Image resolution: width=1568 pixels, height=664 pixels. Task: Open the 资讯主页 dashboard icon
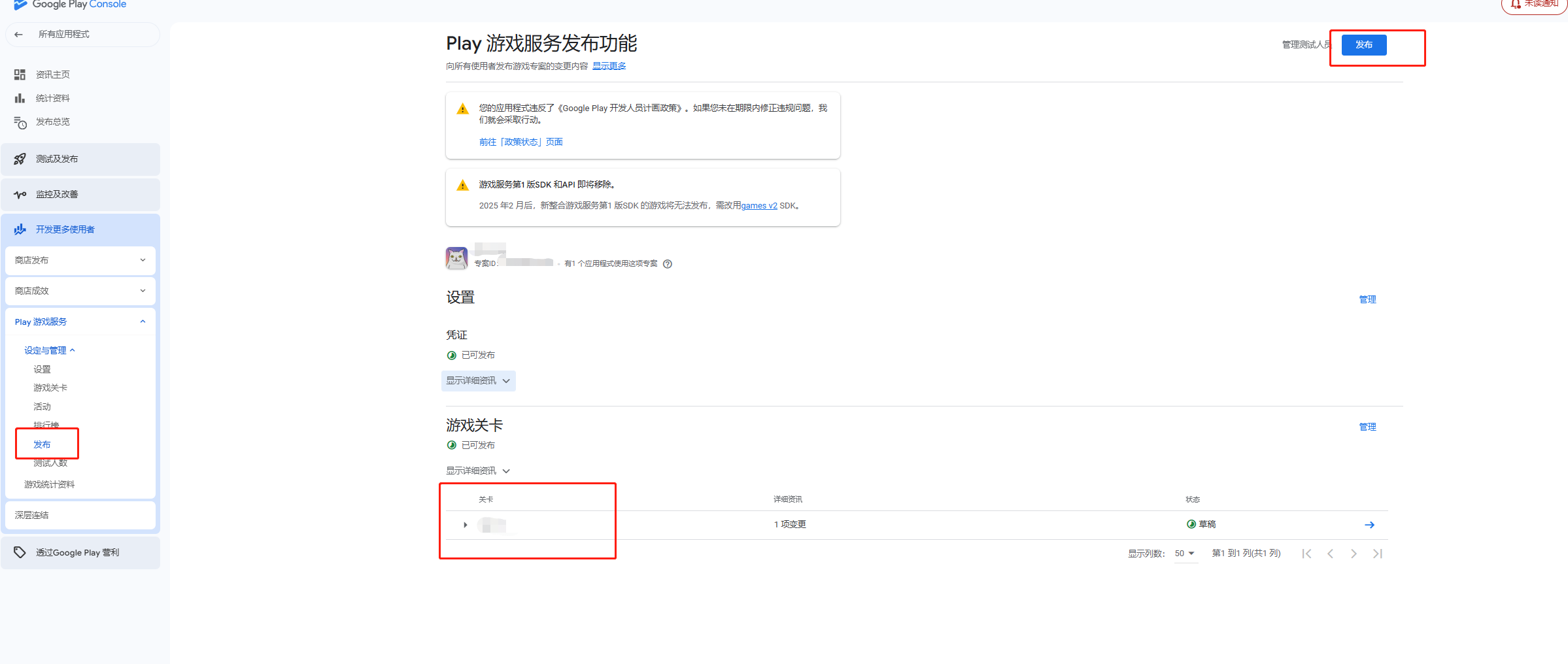point(20,75)
